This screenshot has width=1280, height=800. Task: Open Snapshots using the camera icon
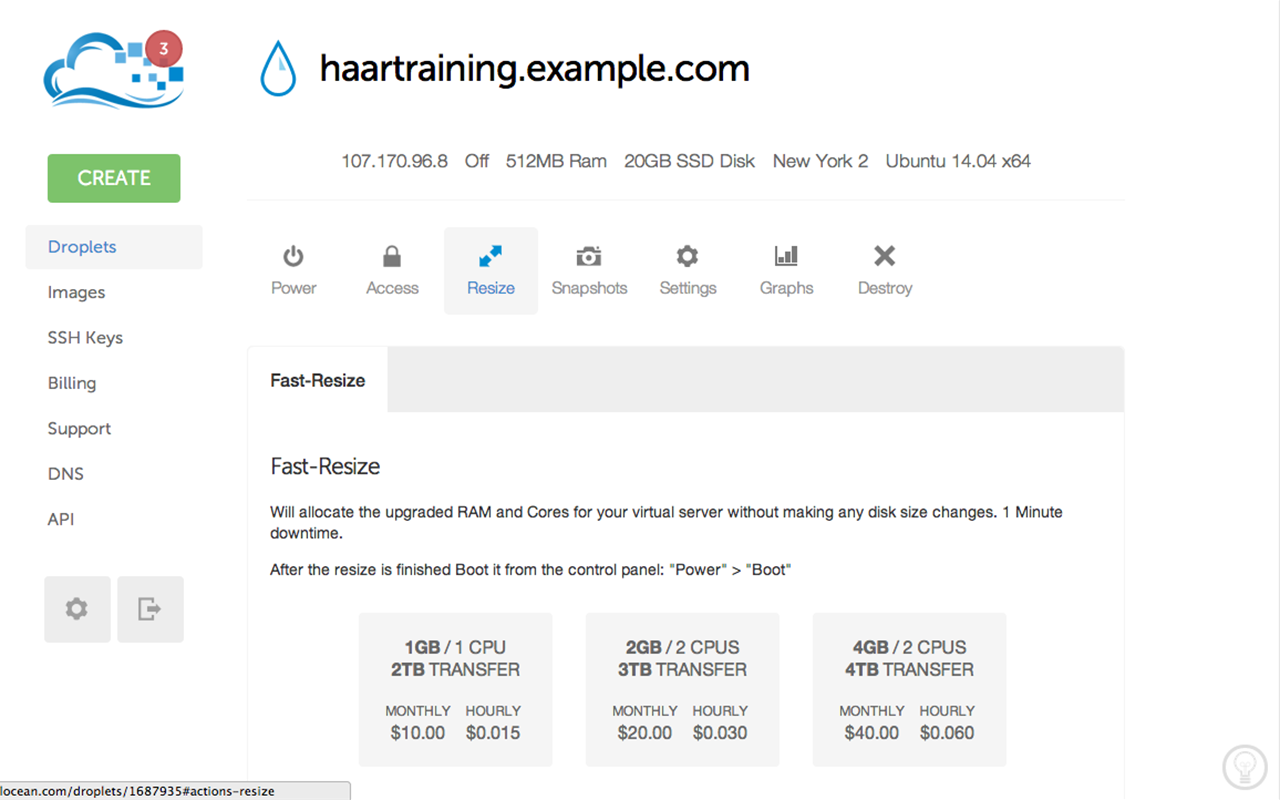pyautogui.click(x=589, y=268)
